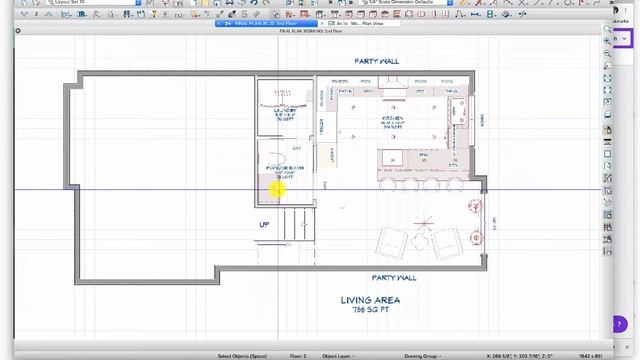
Task: Click the Drawing Group status bar entry
Action: coord(422,356)
